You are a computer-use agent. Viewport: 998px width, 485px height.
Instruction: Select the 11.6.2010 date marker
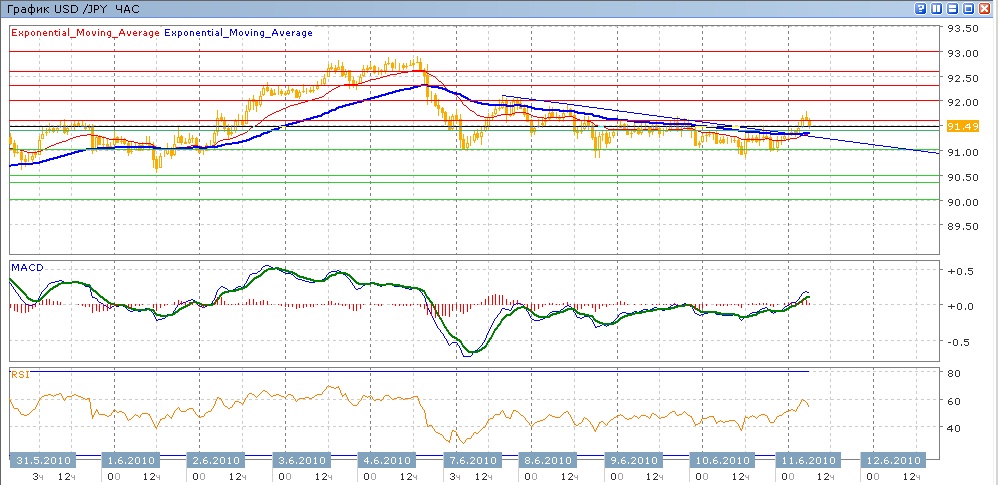pyautogui.click(x=806, y=460)
